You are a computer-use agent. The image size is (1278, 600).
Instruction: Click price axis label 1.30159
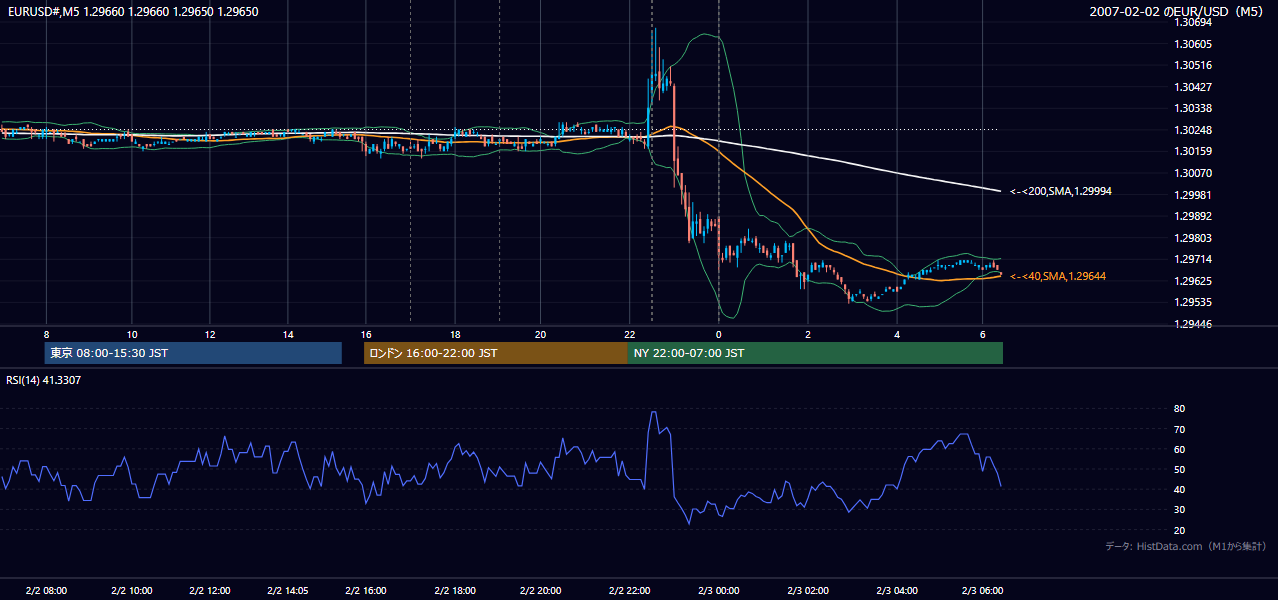click(1195, 151)
